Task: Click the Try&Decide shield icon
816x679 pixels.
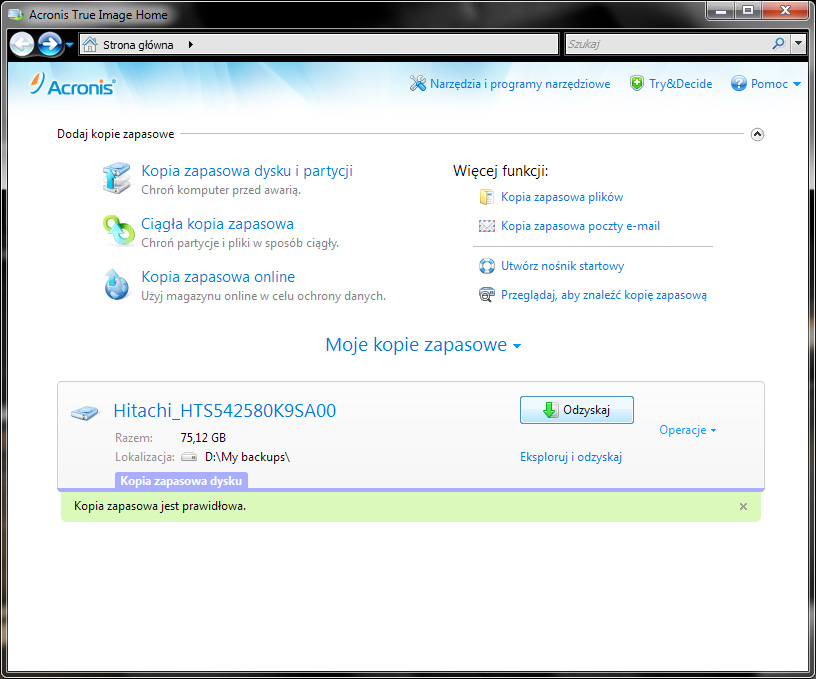Action: tap(636, 83)
